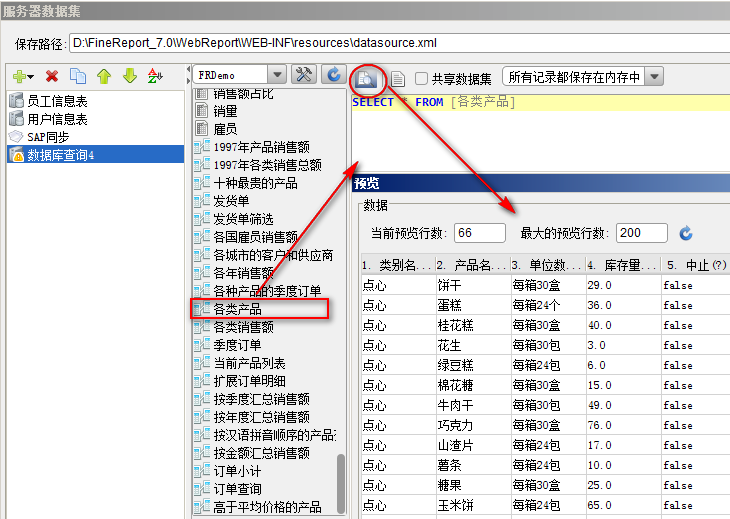This screenshot has width=730, height=519.
Task: Select view 订单查询
Action: tap(265, 489)
